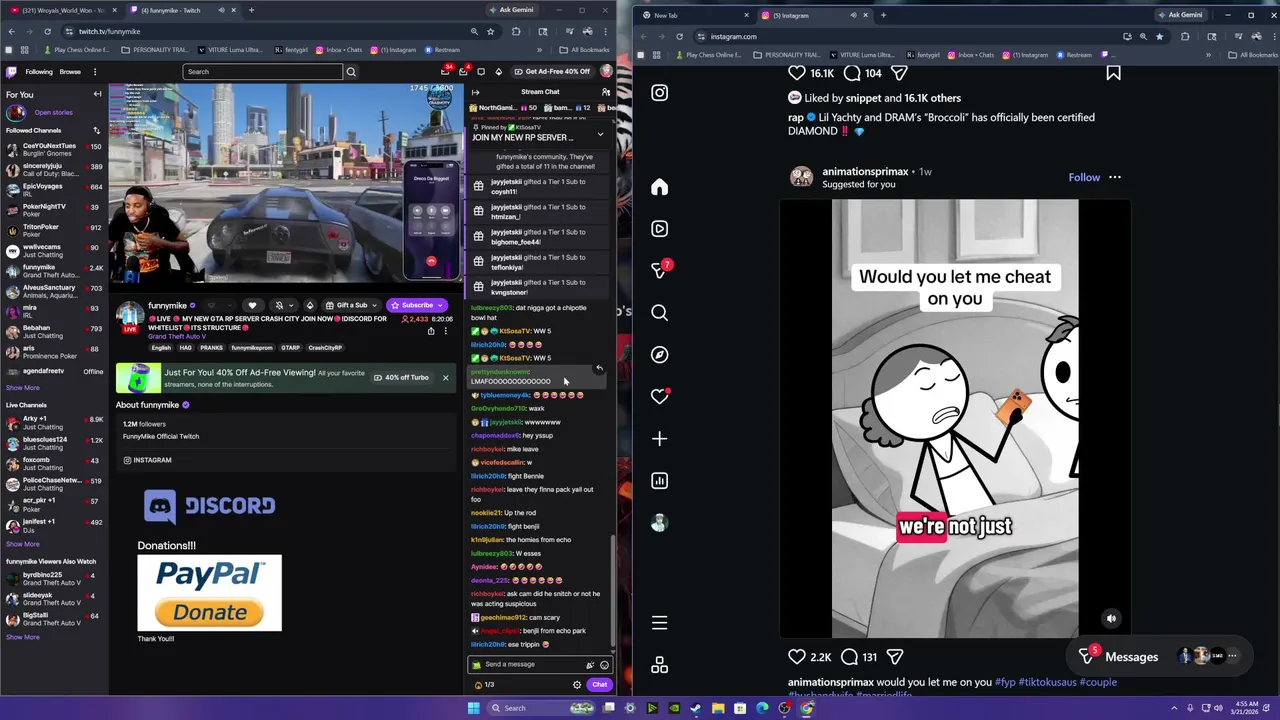
Task: Open the Discord banner image
Action: point(209,506)
